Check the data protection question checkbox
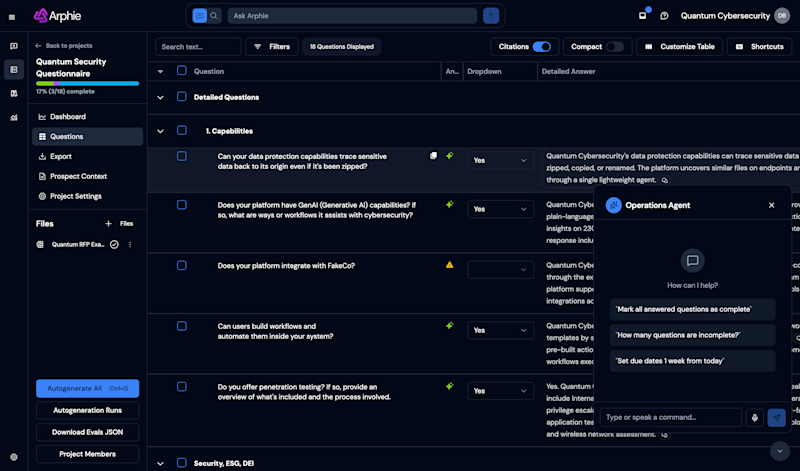800x471 pixels. [x=182, y=156]
